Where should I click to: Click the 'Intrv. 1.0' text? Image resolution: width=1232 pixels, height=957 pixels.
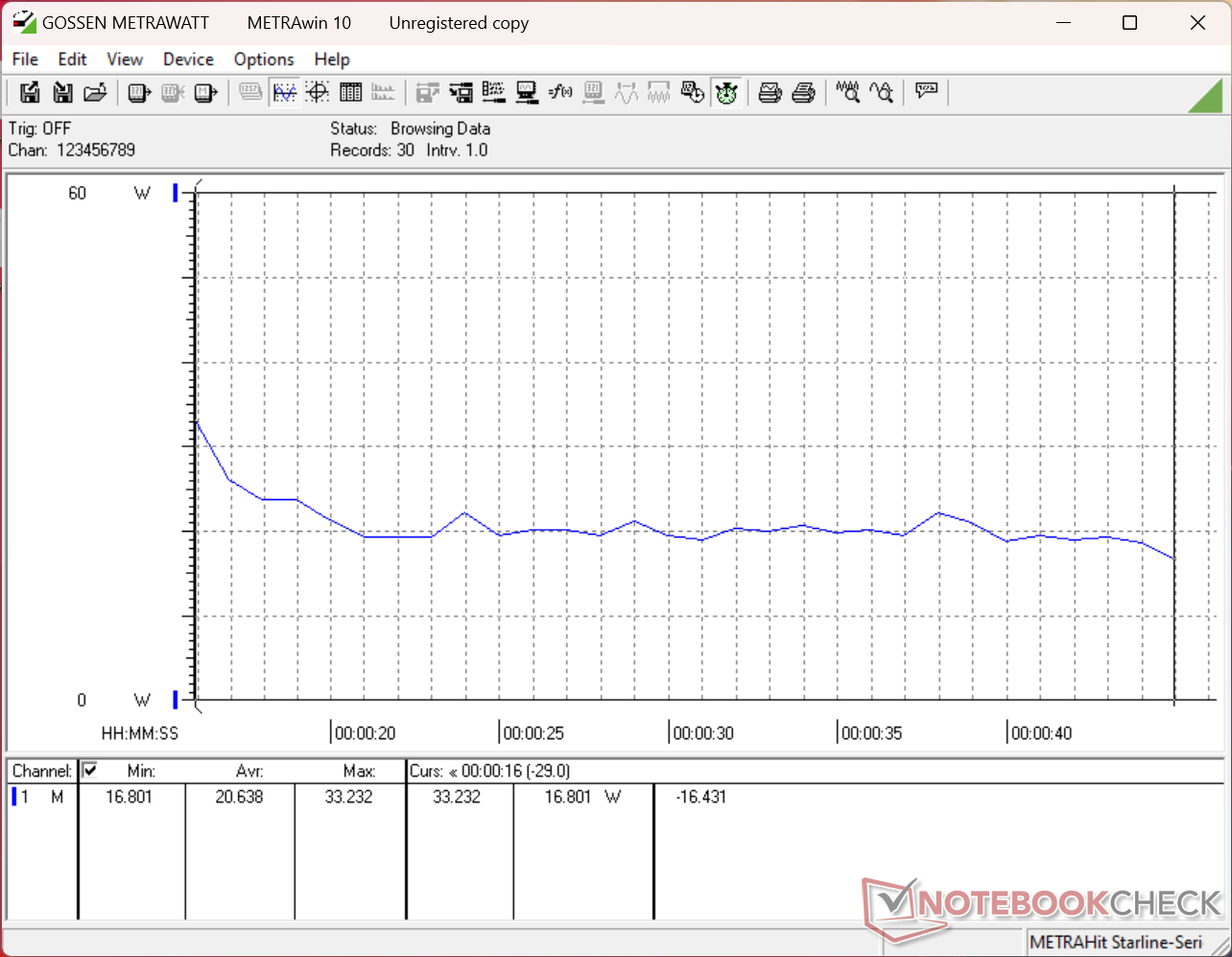point(458,150)
